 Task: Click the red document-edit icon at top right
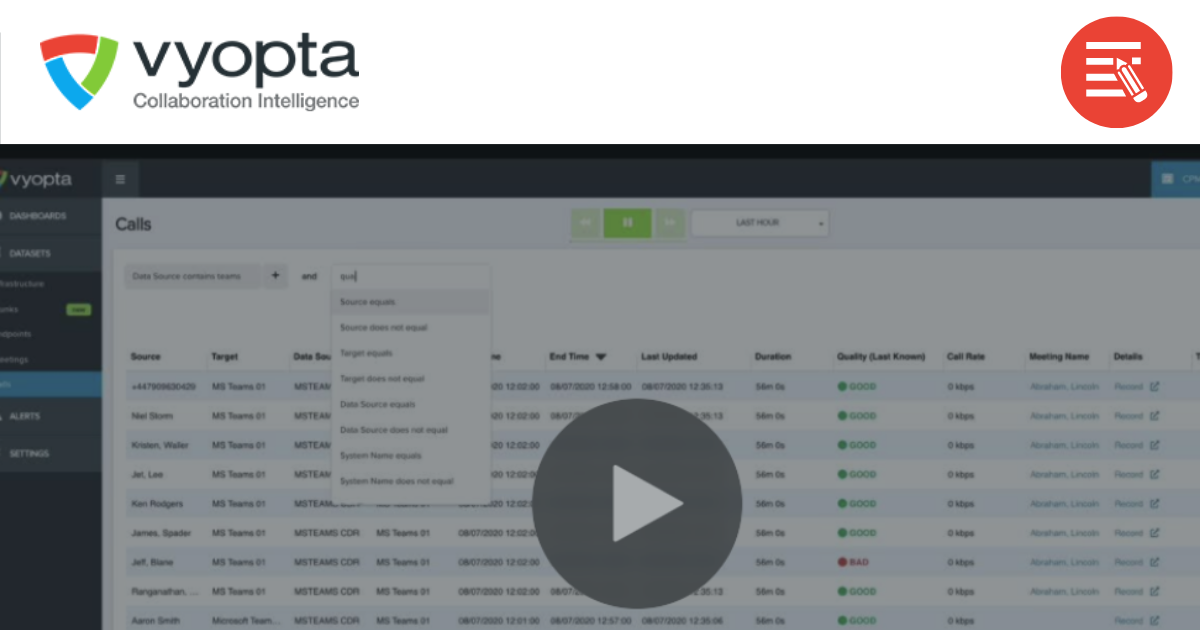tap(1116, 72)
